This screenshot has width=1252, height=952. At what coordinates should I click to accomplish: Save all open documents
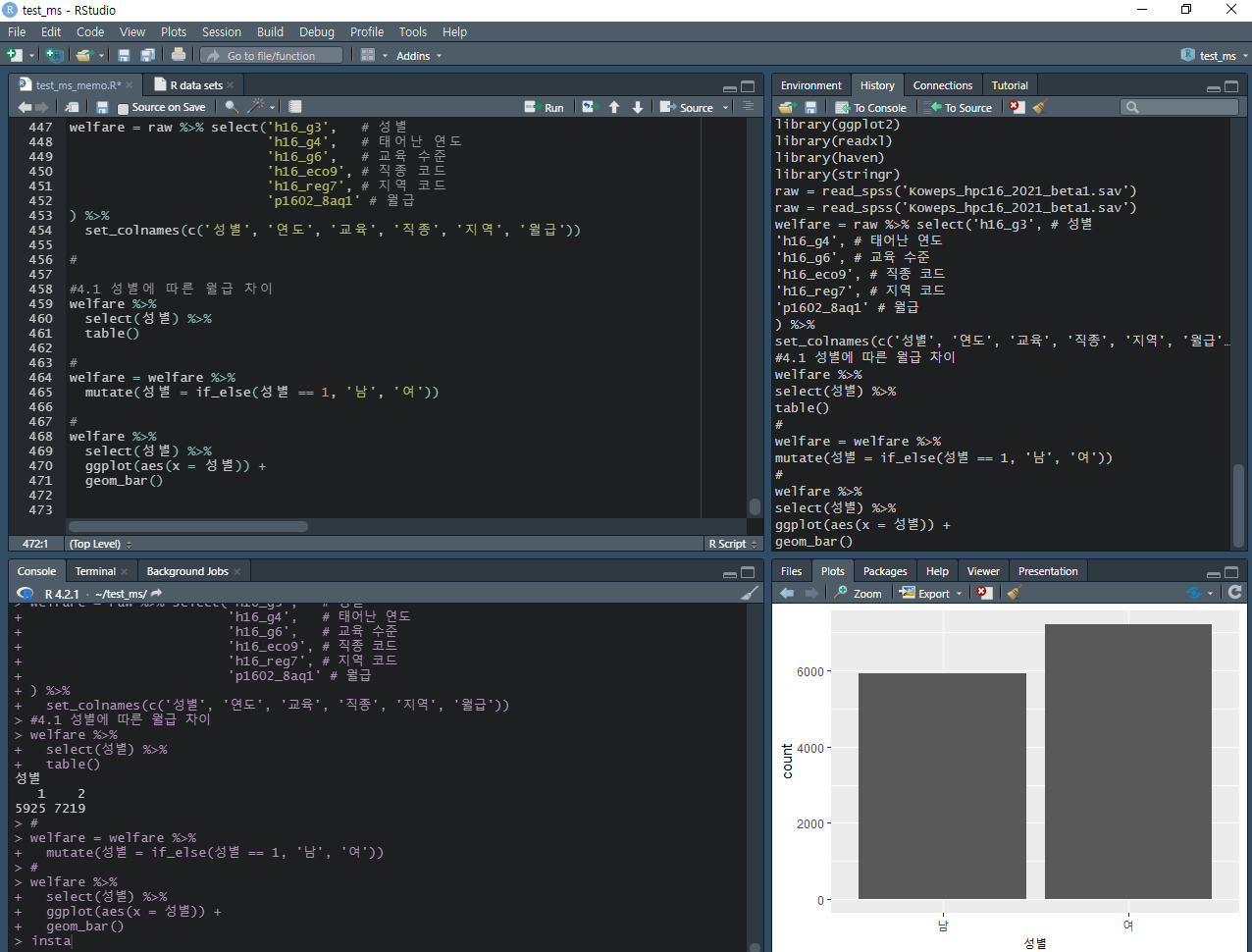(147, 56)
